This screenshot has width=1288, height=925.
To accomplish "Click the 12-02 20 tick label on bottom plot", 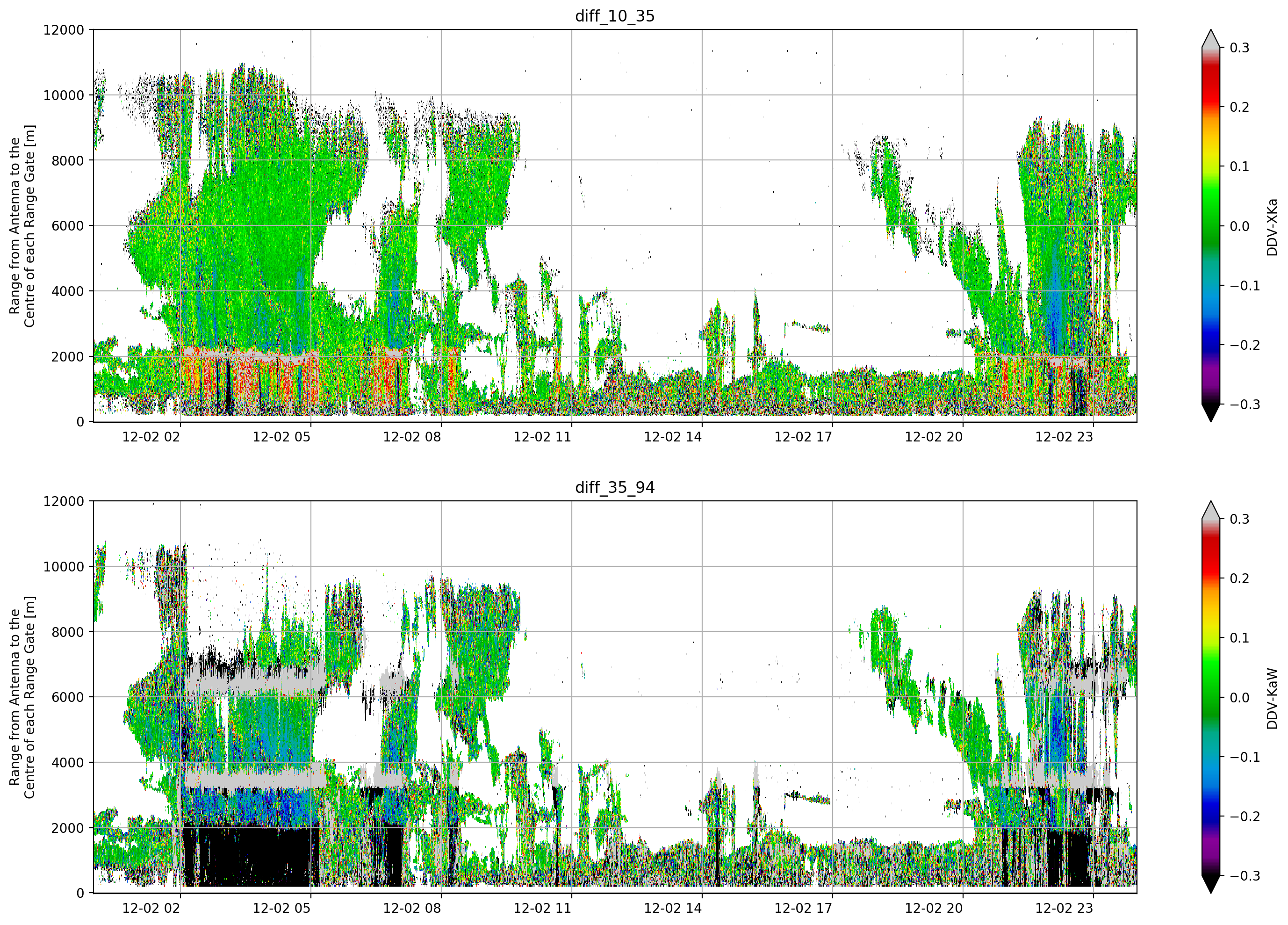I will [934, 908].
